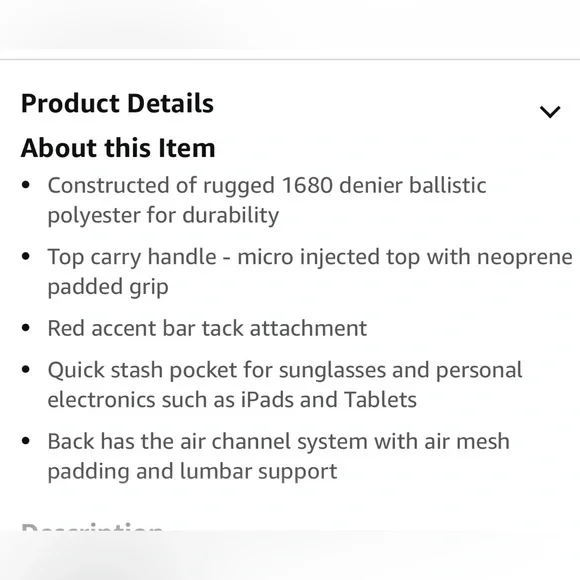Click polyester for durability text

[x=163, y=216]
